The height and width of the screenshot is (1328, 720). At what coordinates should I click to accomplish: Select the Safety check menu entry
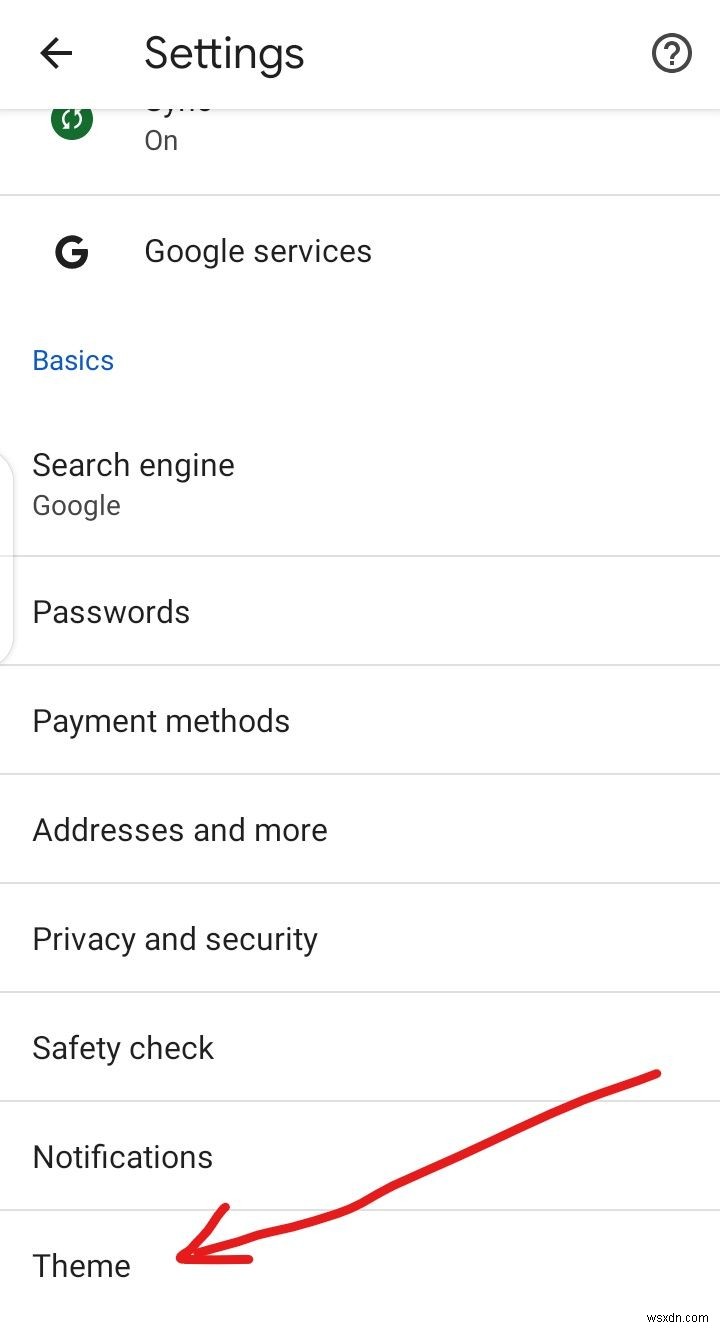point(123,1048)
